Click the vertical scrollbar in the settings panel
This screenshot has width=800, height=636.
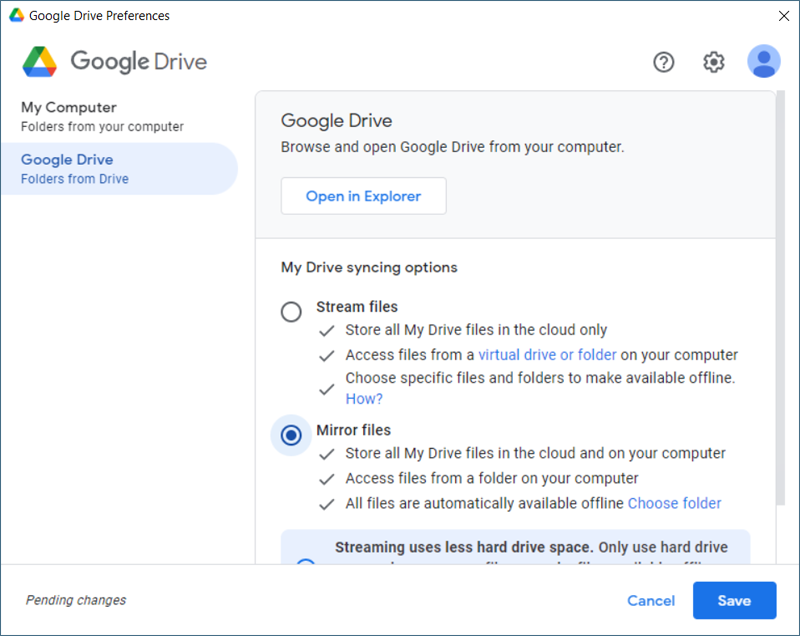[780, 298]
